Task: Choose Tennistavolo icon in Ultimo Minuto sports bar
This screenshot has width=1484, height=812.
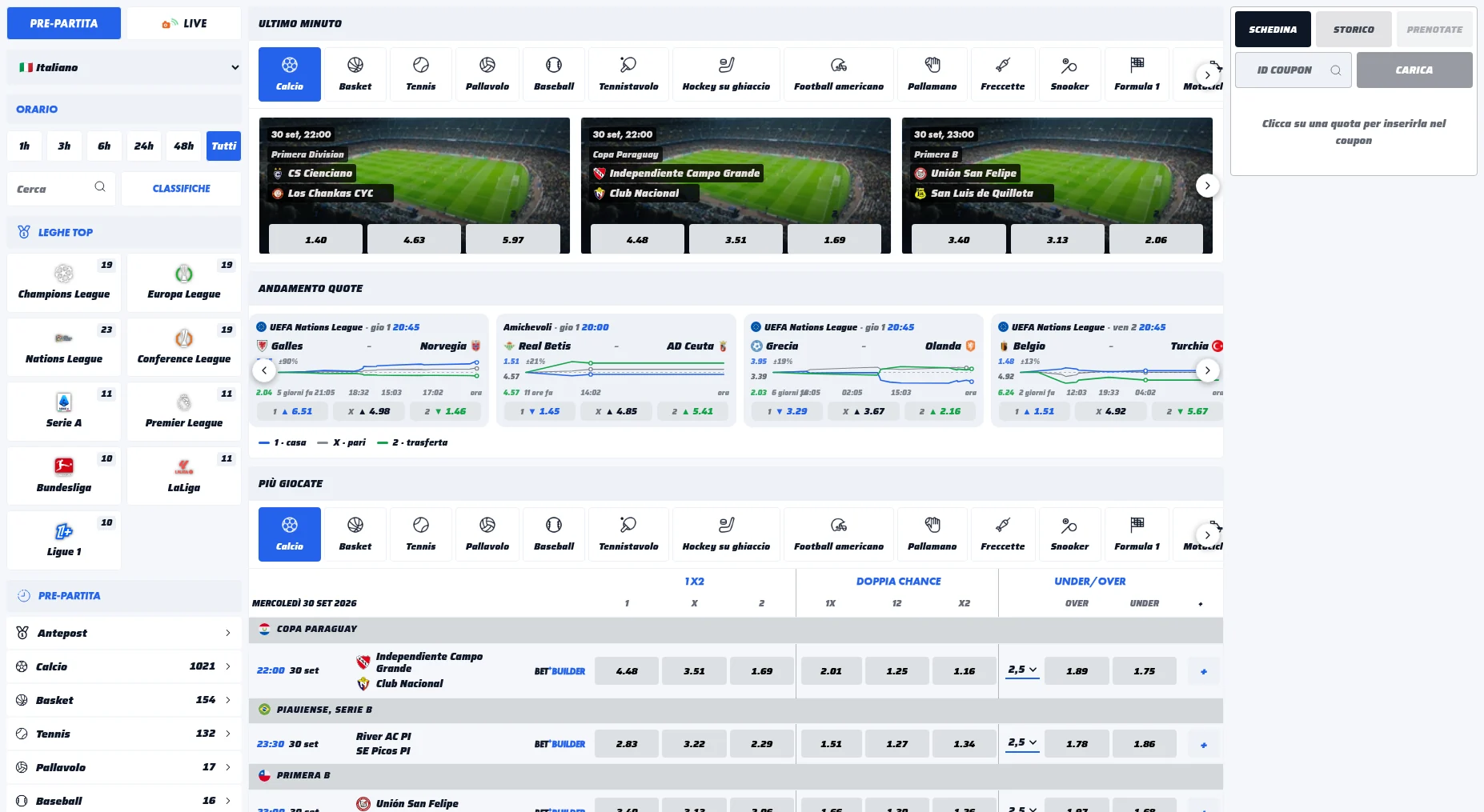Action: coord(628,74)
